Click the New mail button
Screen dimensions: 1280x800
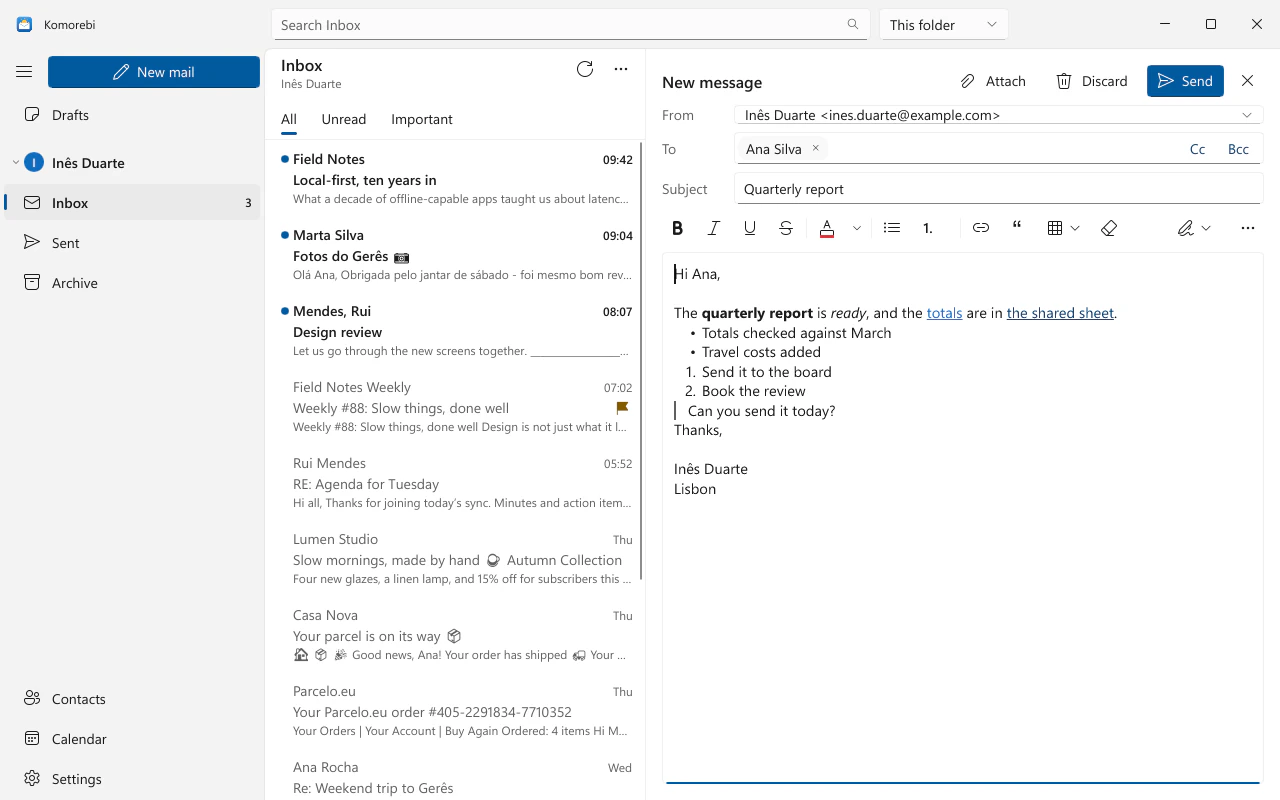154,72
